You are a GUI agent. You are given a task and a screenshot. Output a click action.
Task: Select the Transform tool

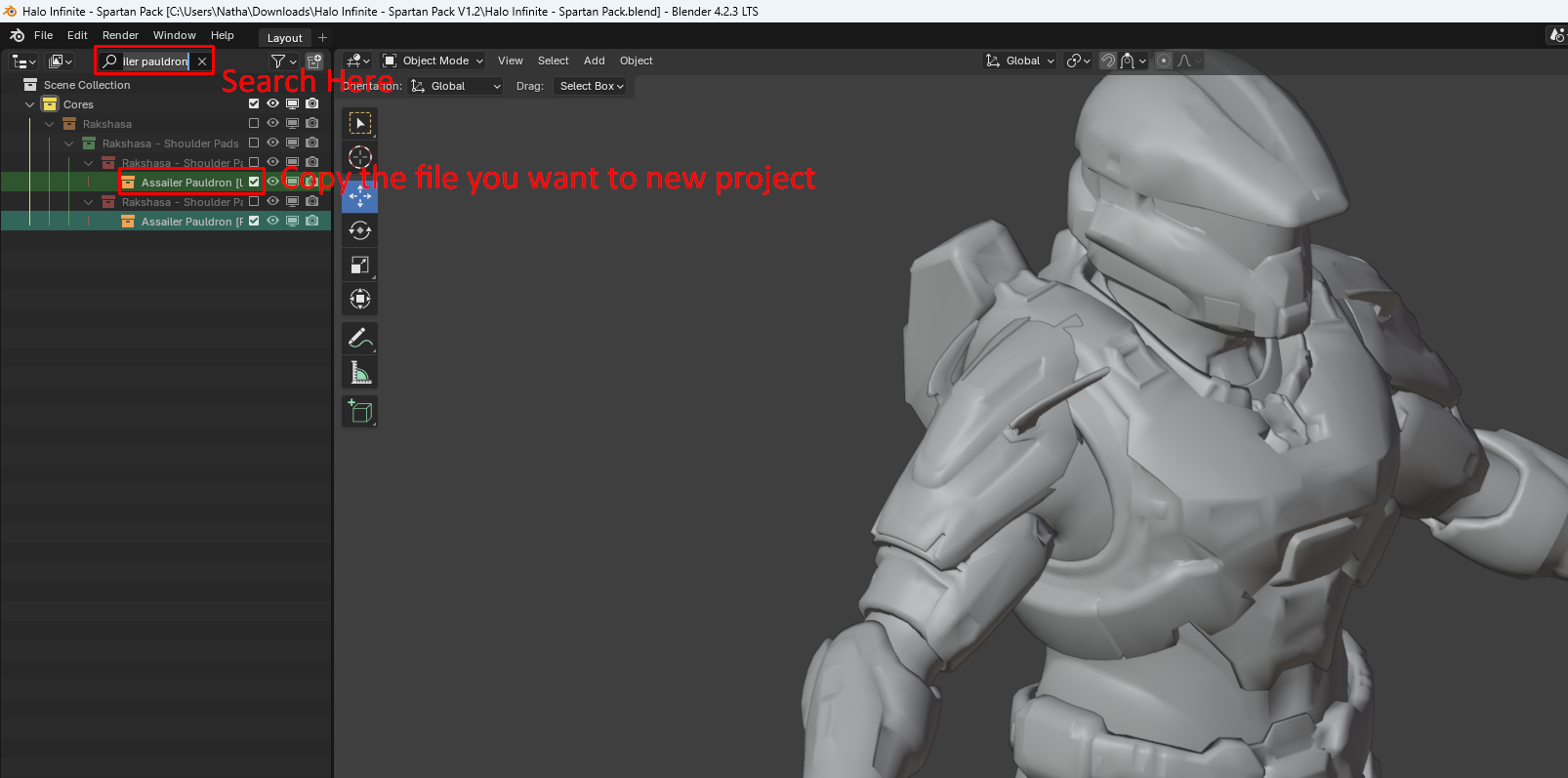(x=360, y=299)
